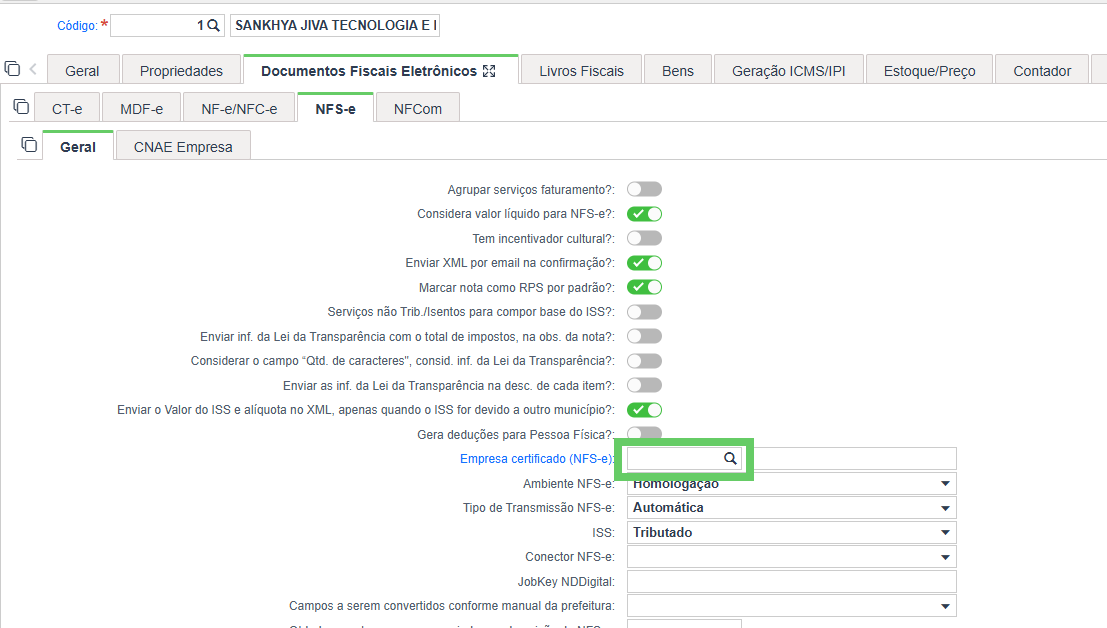The height and width of the screenshot is (628, 1107).
Task: Open the CNAE Empresa tab
Action: [183, 147]
